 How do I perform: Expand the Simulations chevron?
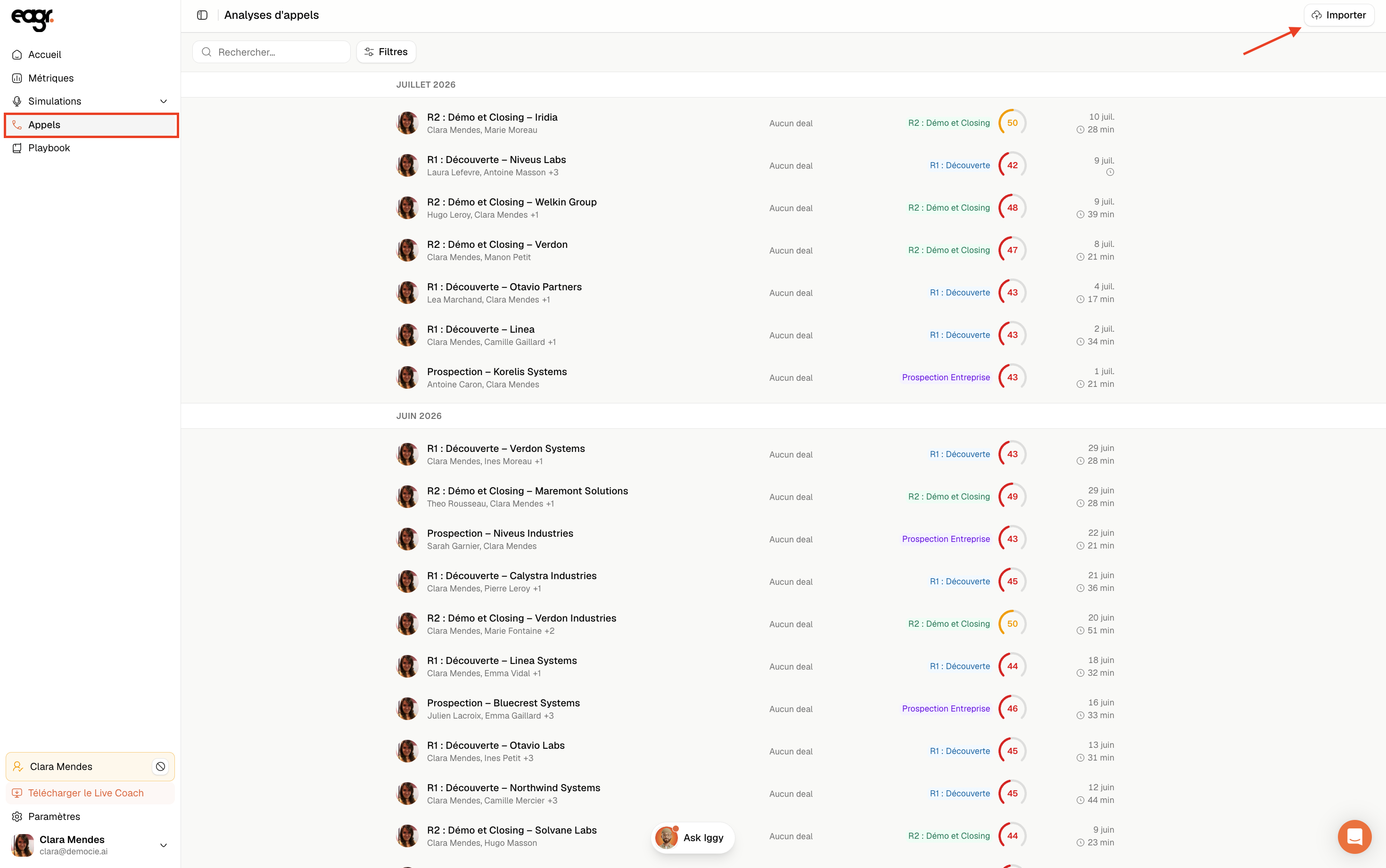pyautogui.click(x=164, y=101)
